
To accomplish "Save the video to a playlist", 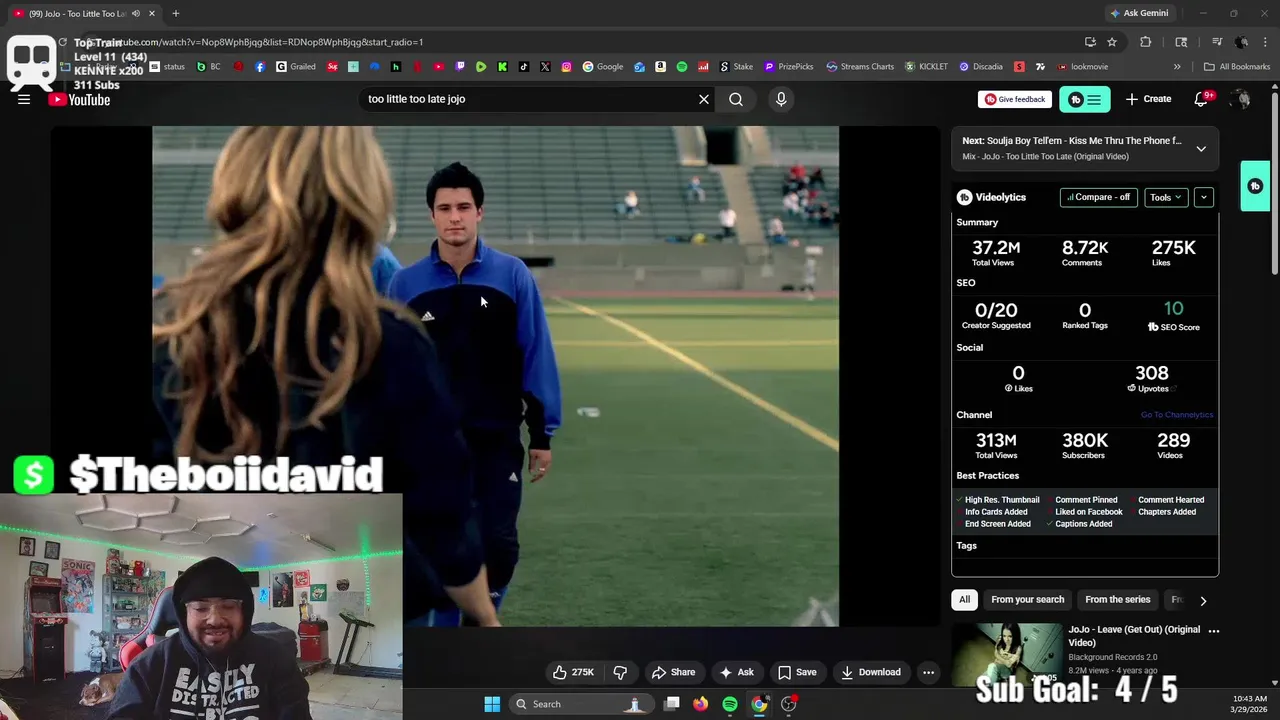I will [x=797, y=672].
